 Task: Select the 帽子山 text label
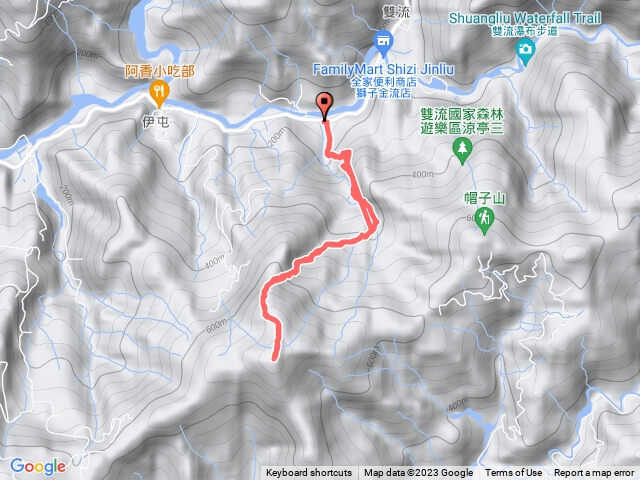tap(484, 198)
